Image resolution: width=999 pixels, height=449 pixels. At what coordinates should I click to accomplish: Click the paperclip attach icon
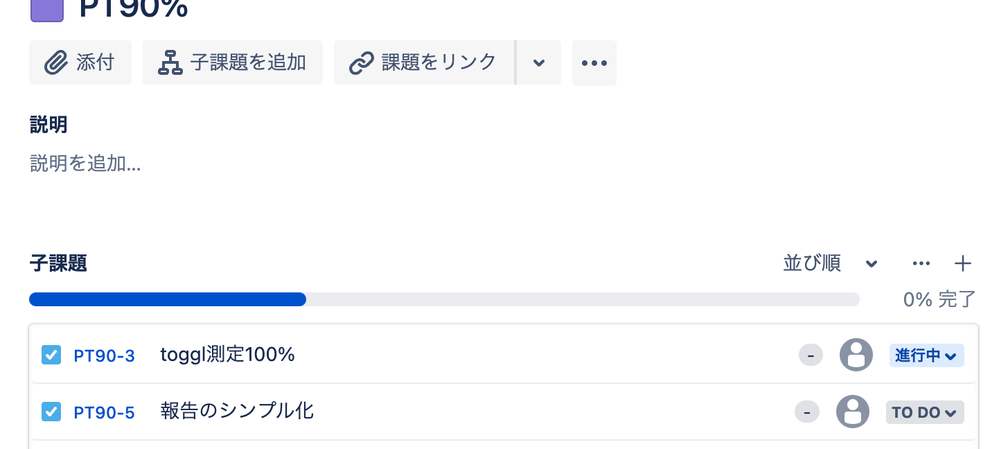[55, 63]
